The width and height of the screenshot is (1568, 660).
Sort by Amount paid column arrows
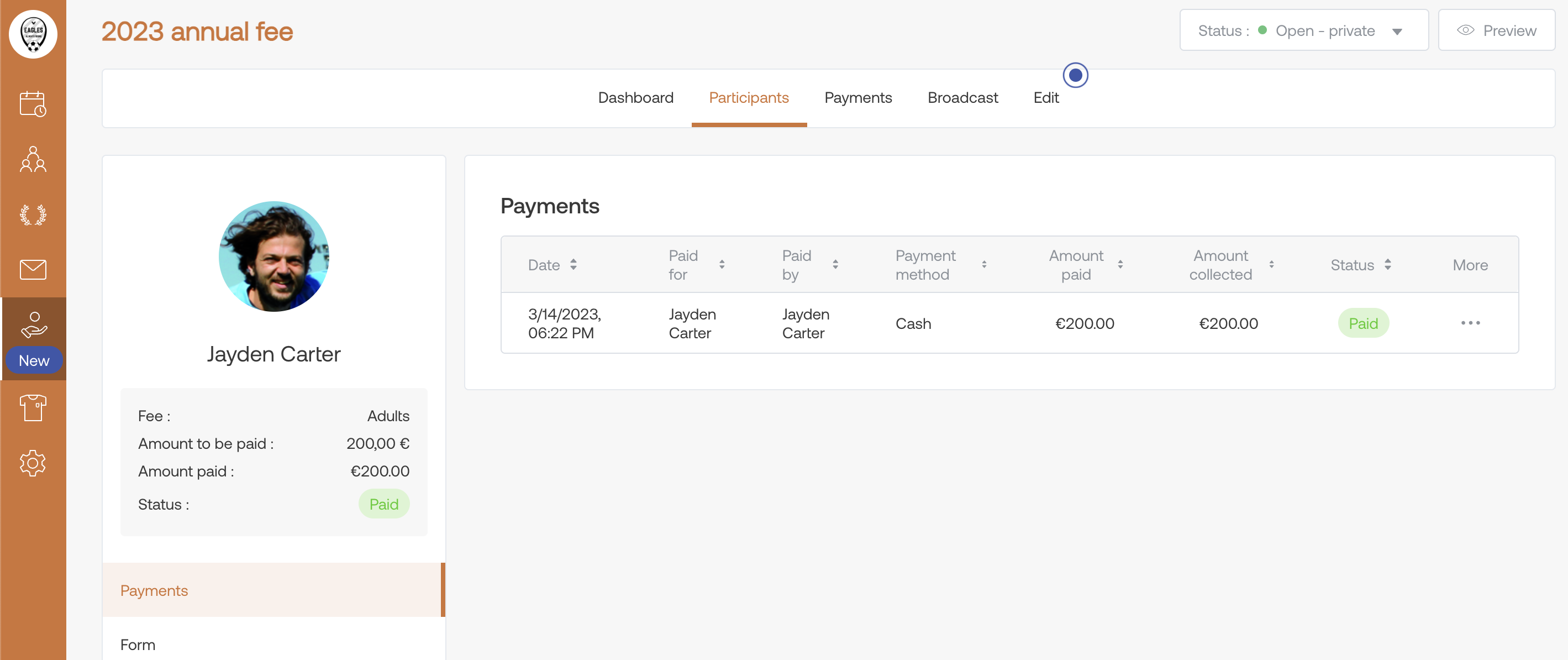(1119, 264)
